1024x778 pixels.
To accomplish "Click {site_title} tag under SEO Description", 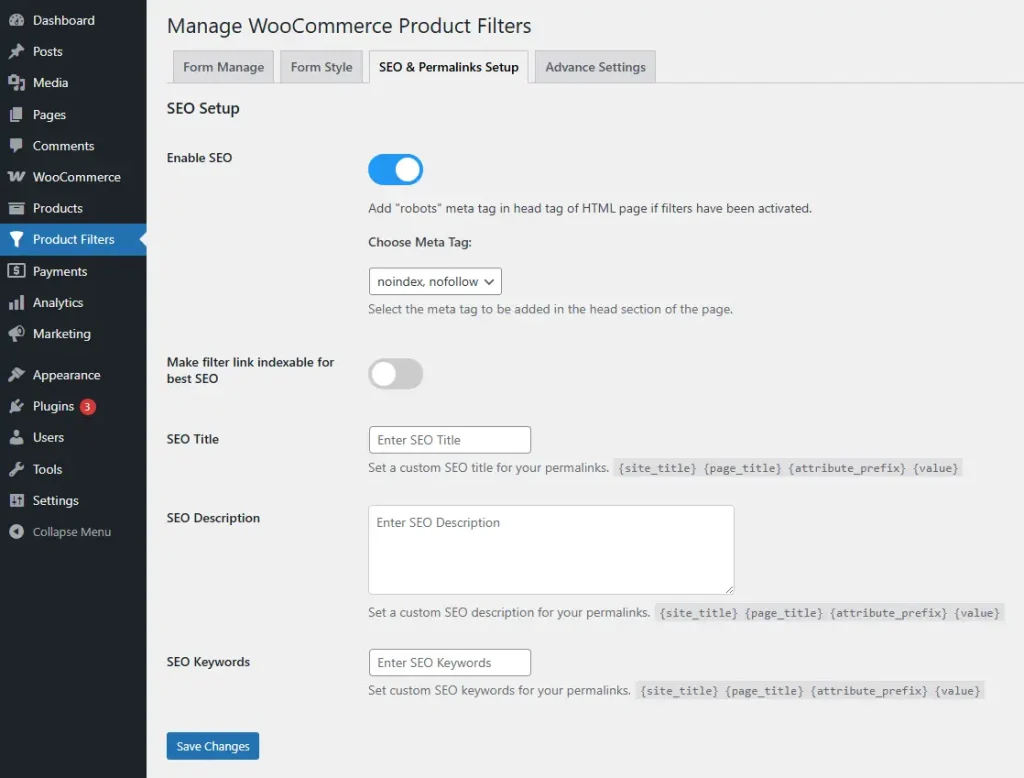I will 698,613.
